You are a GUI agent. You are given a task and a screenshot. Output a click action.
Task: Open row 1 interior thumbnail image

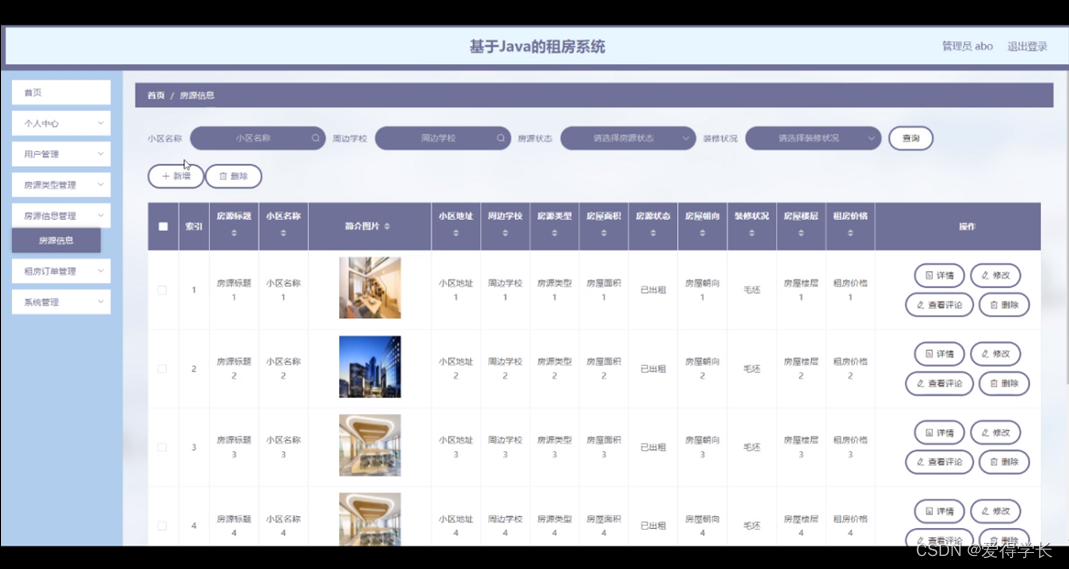(370, 288)
